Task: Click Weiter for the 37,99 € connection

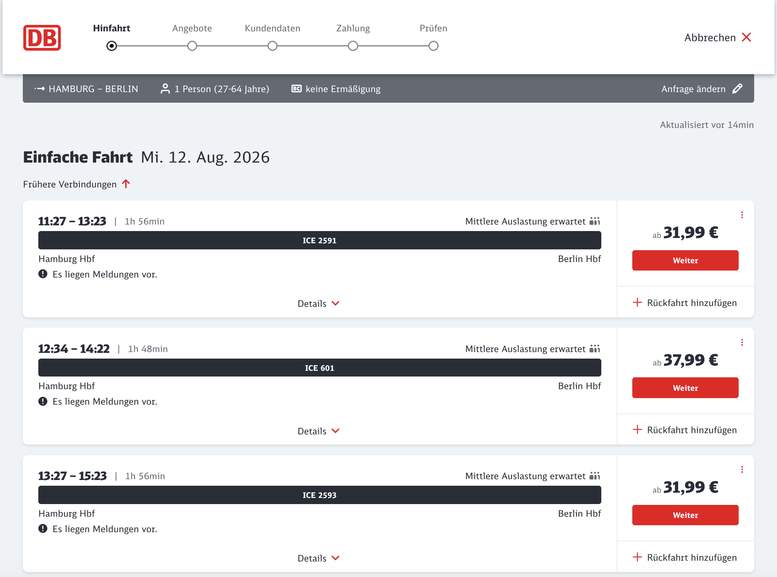Action: [685, 388]
